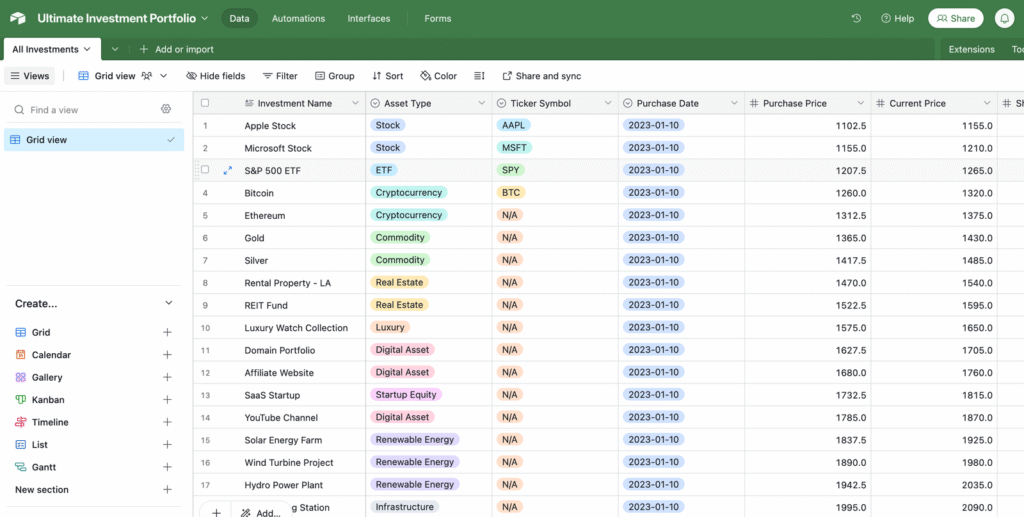Image resolution: width=1024 pixels, height=517 pixels.
Task: Open Hide fields in the toolbar
Action: [x=216, y=76]
